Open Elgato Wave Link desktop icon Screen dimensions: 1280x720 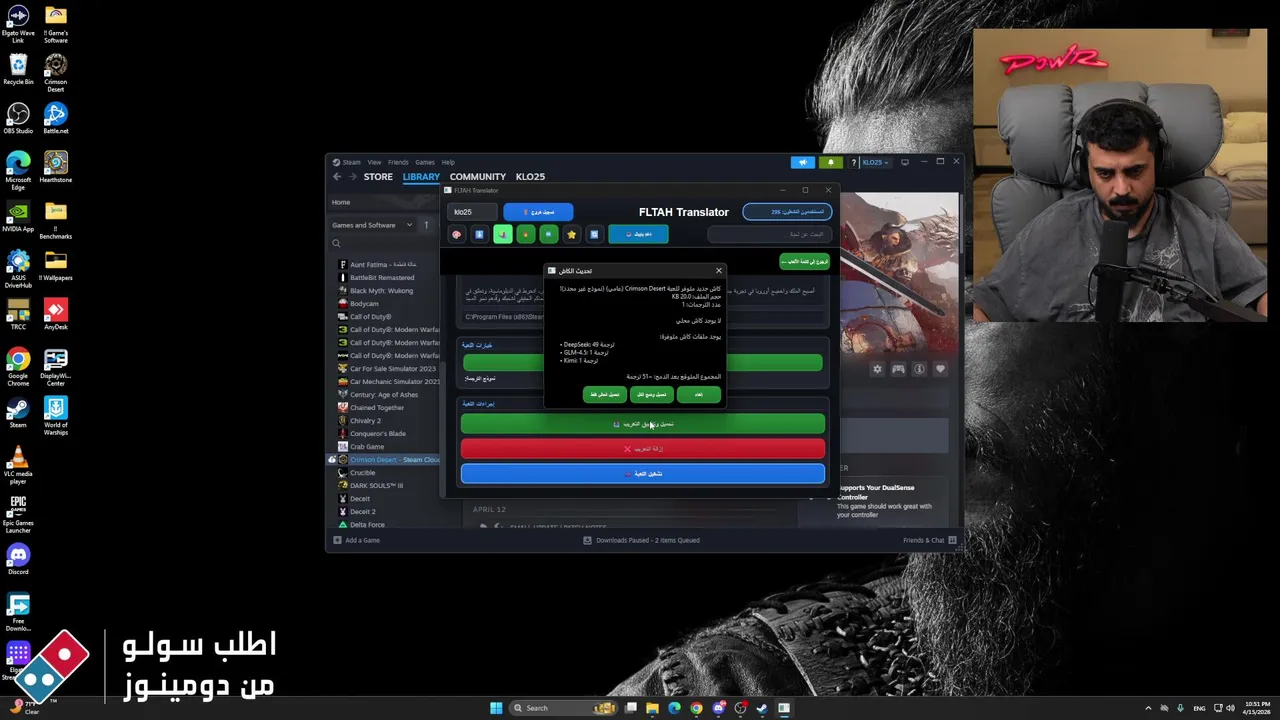click(x=18, y=24)
